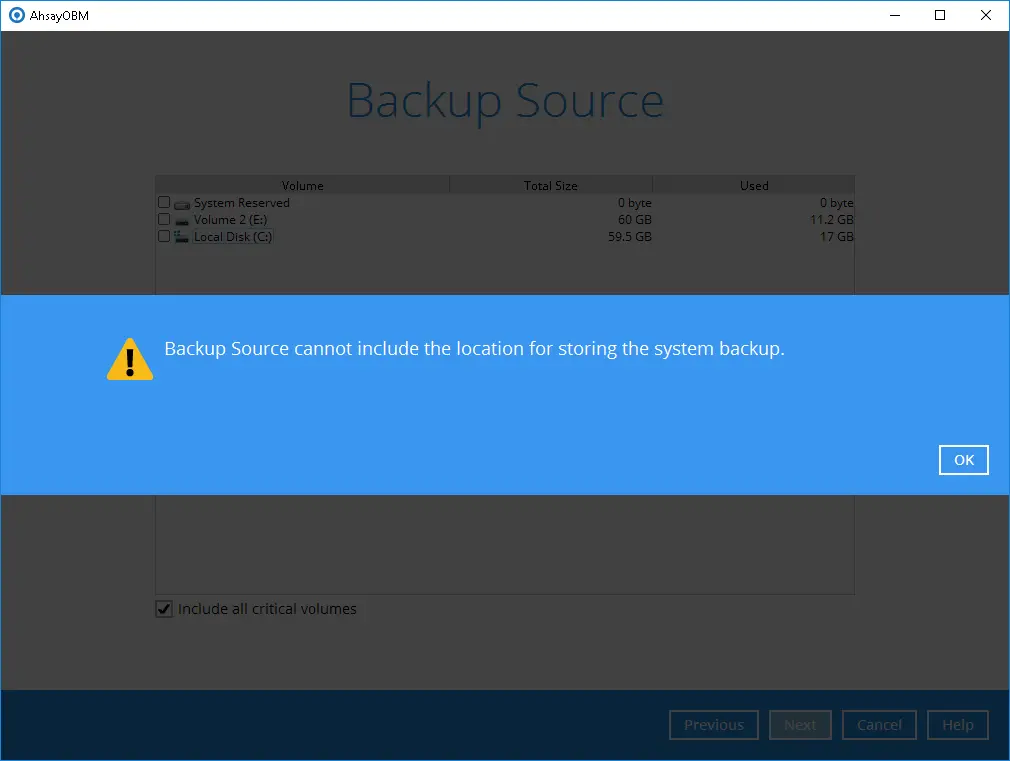Click the Local Disk (C:) drive icon
Image resolution: width=1010 pixels, height=761 pixels.
181,237
